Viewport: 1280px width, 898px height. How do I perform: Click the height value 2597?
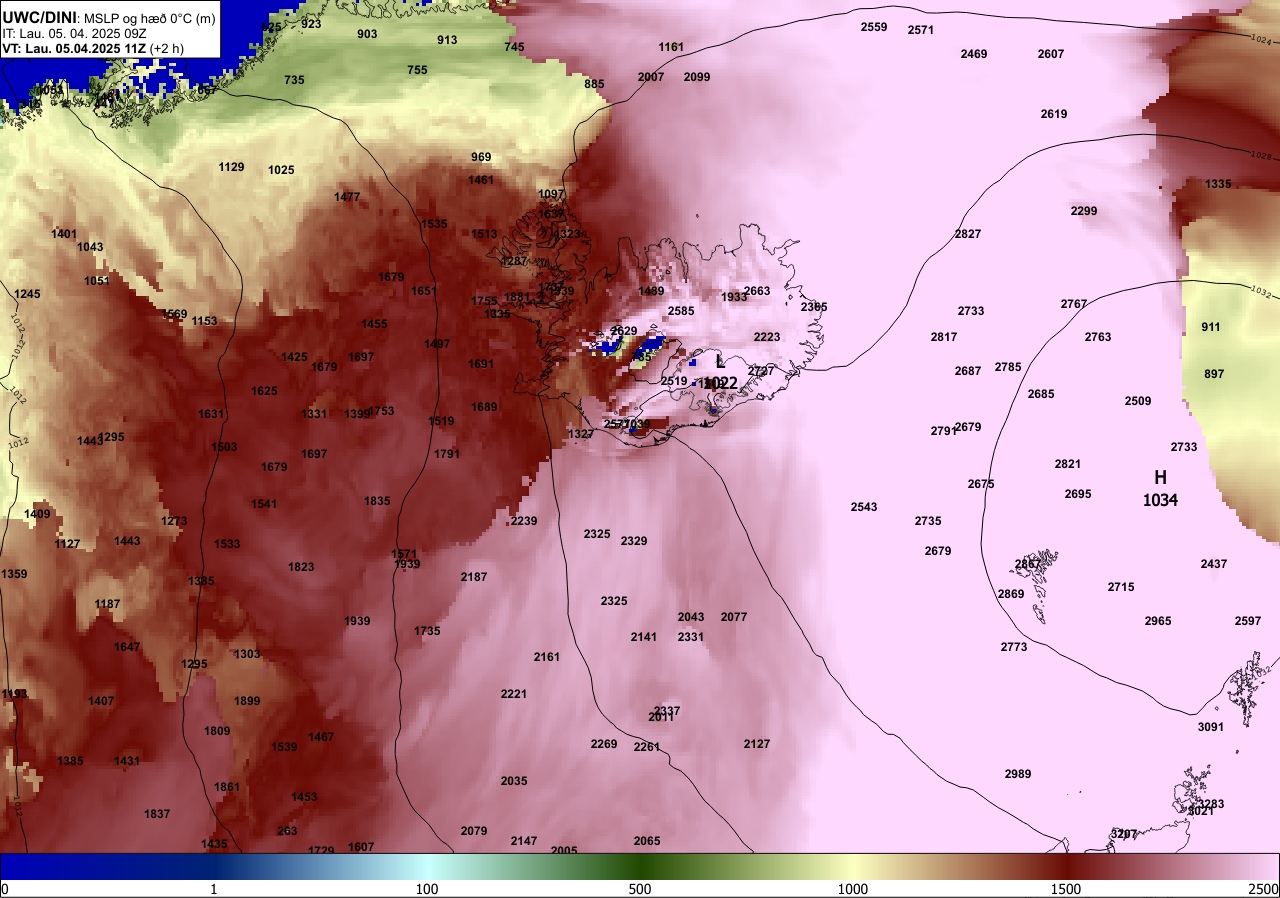(1248, 621)
